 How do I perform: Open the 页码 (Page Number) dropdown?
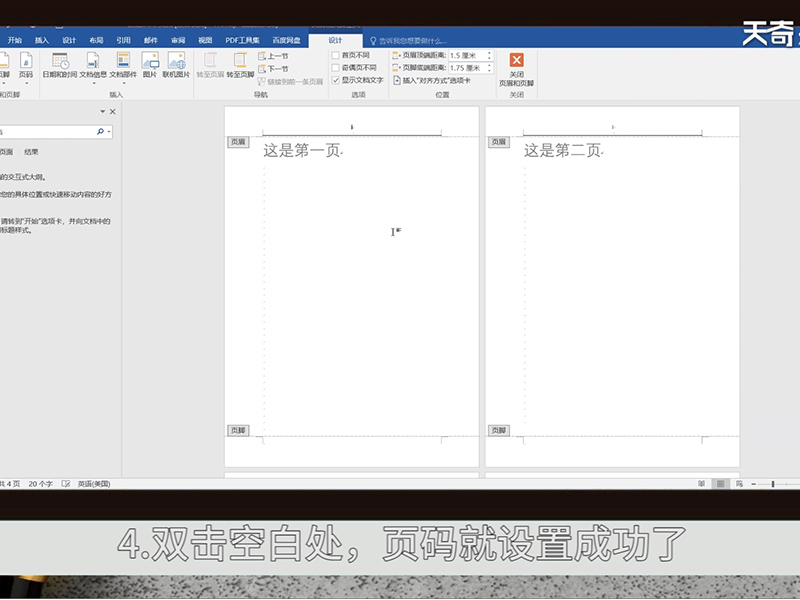coord(25,65)
